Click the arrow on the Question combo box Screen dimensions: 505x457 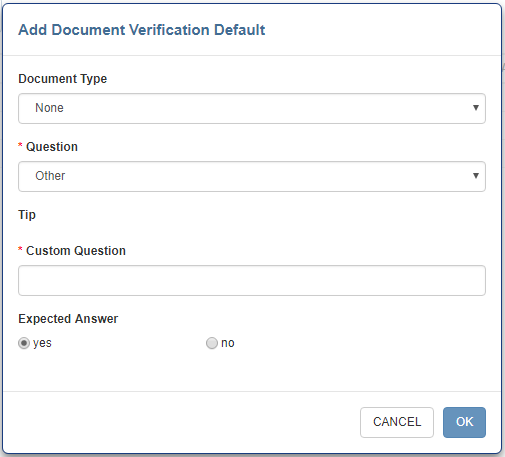pyautogui.click(x=476, y=176)
